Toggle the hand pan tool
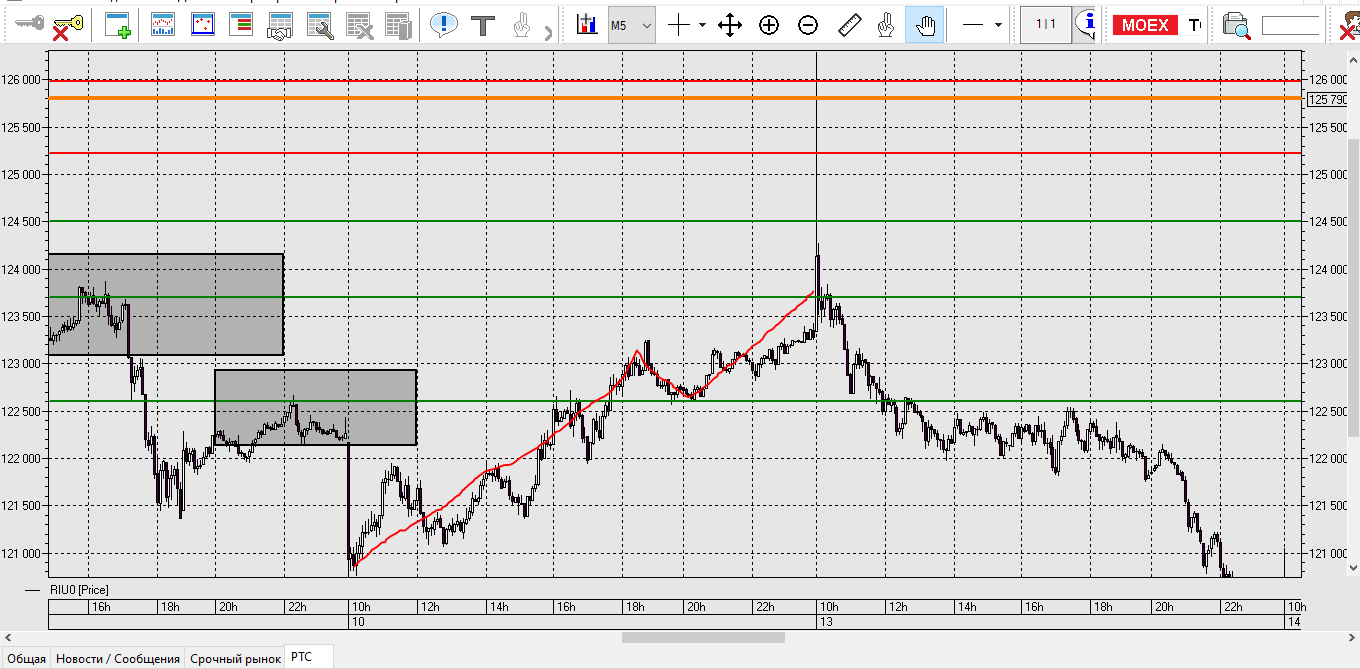 tap(925, 25)
